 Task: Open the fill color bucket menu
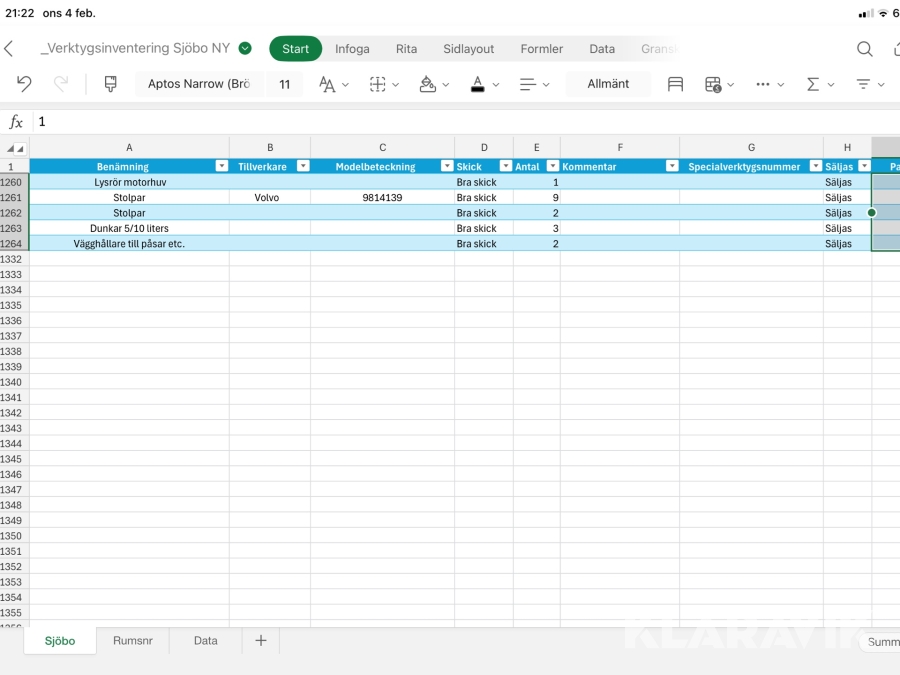coord(434,84)
